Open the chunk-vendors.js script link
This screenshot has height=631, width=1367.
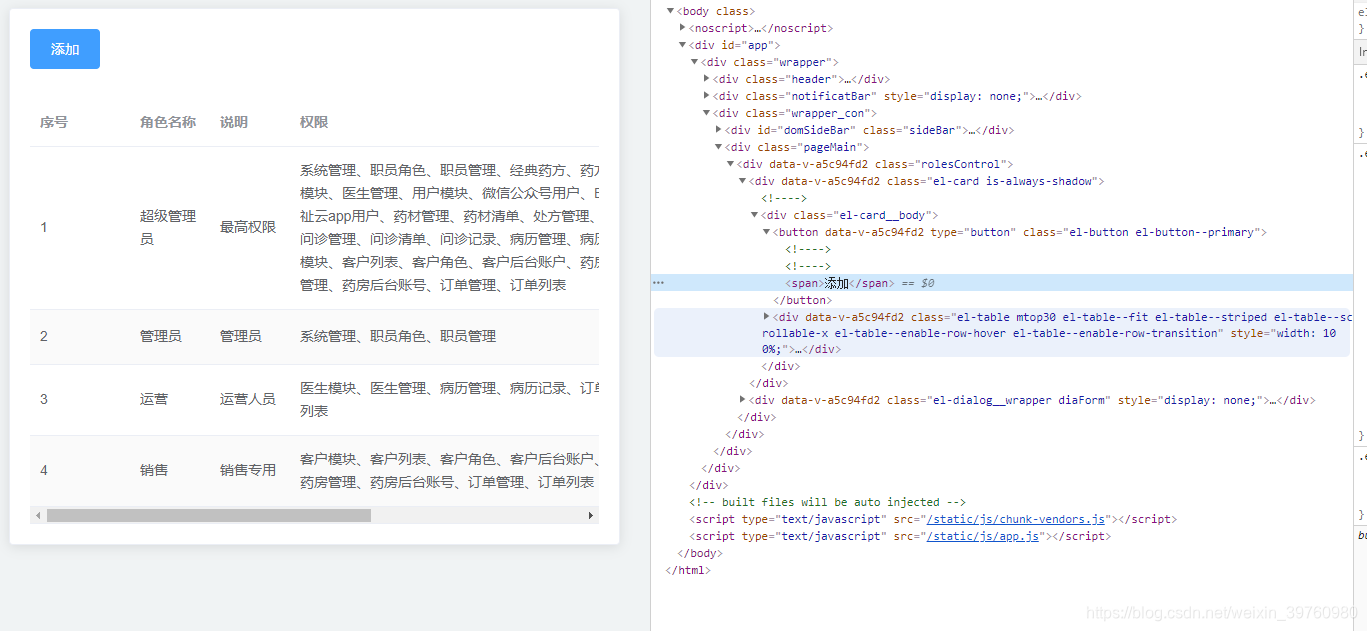(x=1015, y=518)
